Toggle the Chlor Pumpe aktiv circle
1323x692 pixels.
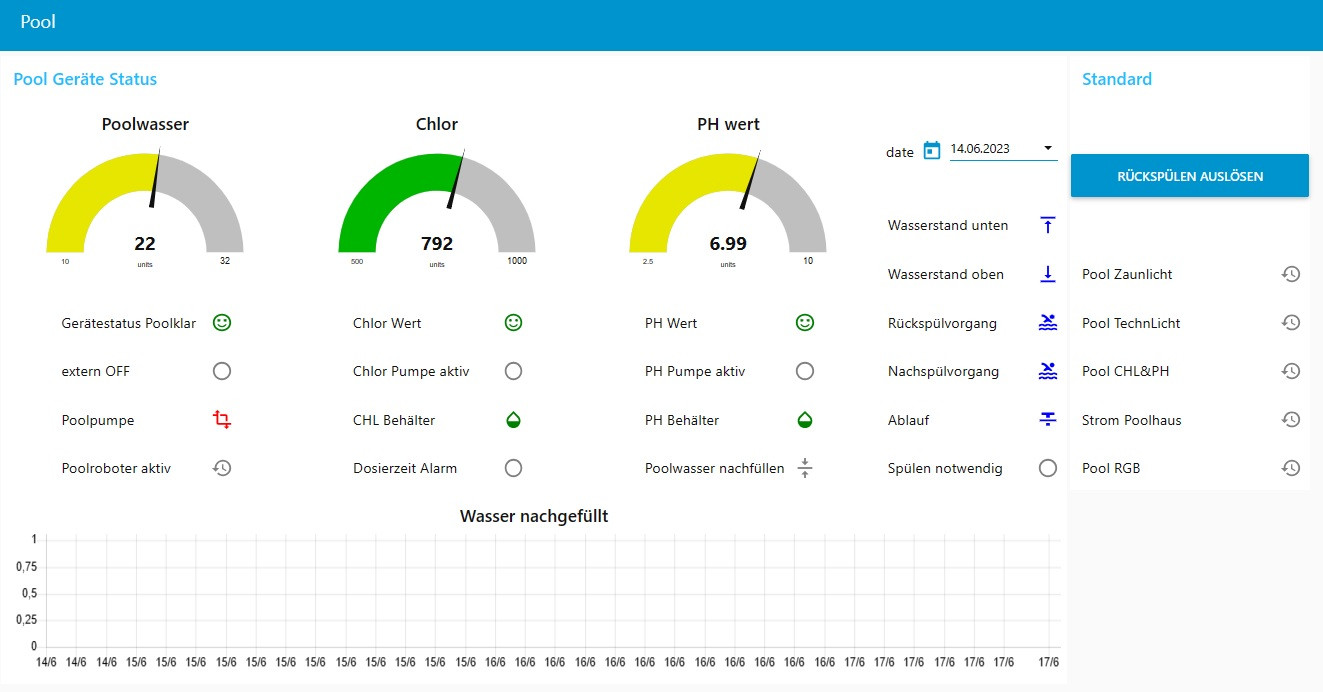[513, 371]
